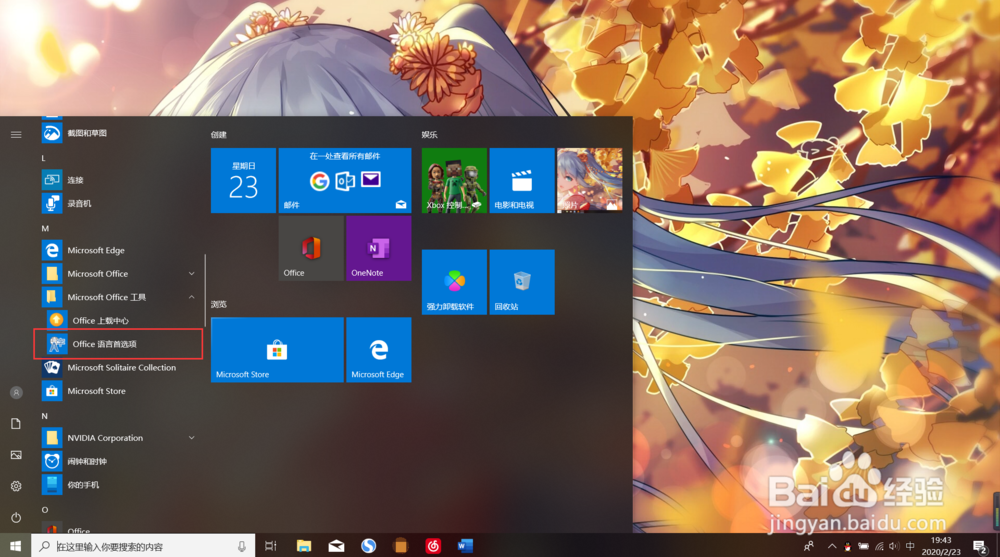1000x557 pixels.
Task: Open the calendar tile showing 23
Action: (244, 181)
